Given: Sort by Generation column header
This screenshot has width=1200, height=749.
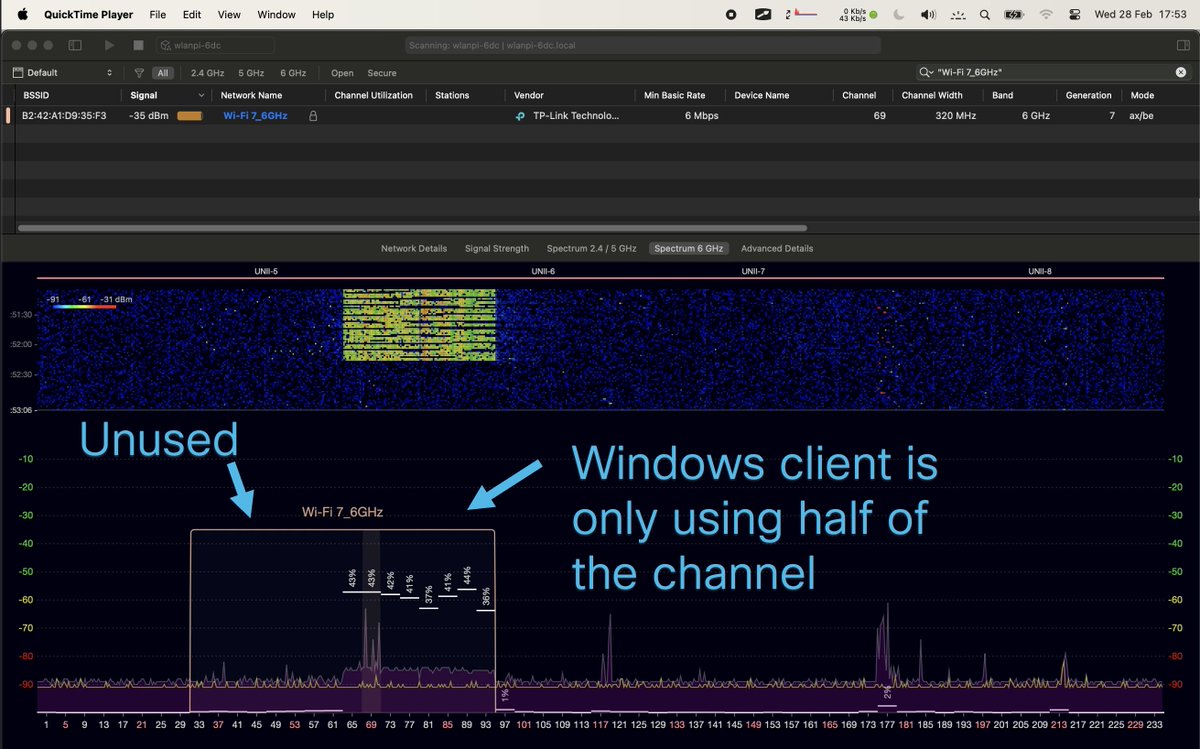Looking at the screenshot, I should (x=1089, y=95).
